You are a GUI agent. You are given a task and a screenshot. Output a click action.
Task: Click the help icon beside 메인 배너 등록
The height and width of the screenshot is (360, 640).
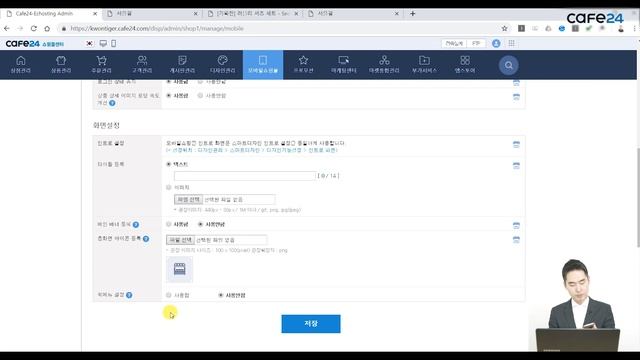click(136, 224)
